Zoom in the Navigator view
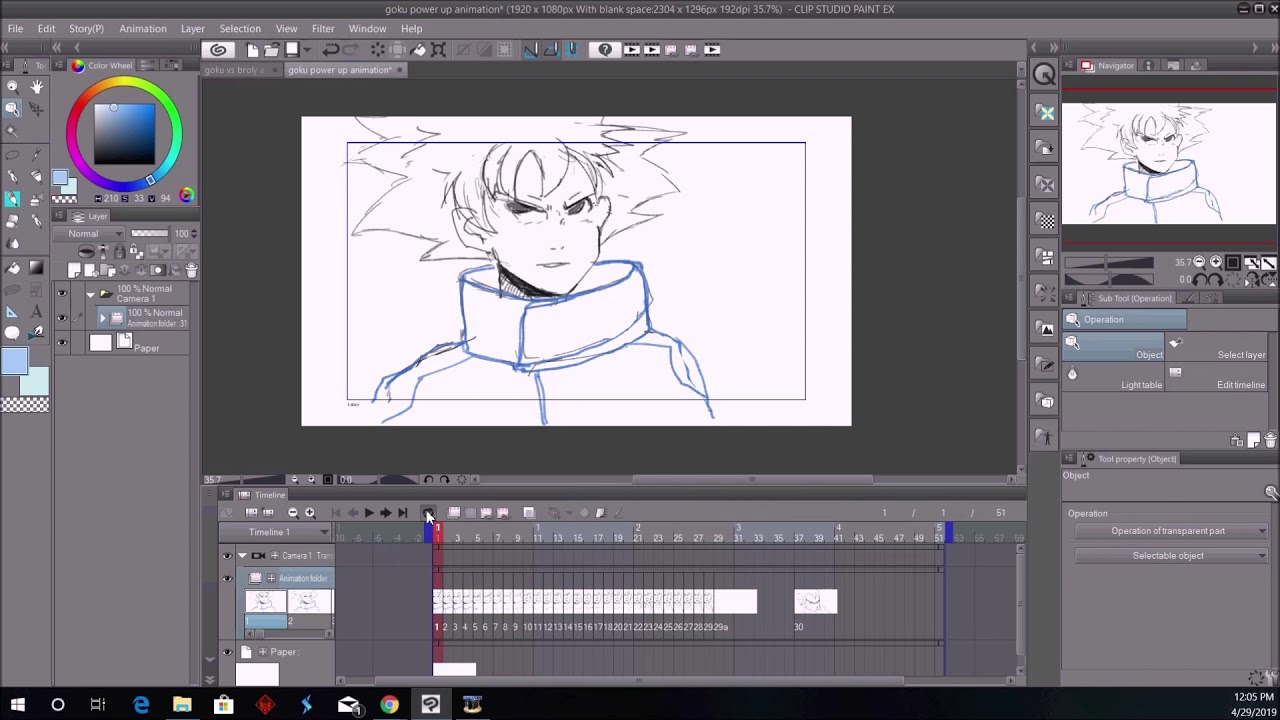1280x720 pixels. point(1215,262)
